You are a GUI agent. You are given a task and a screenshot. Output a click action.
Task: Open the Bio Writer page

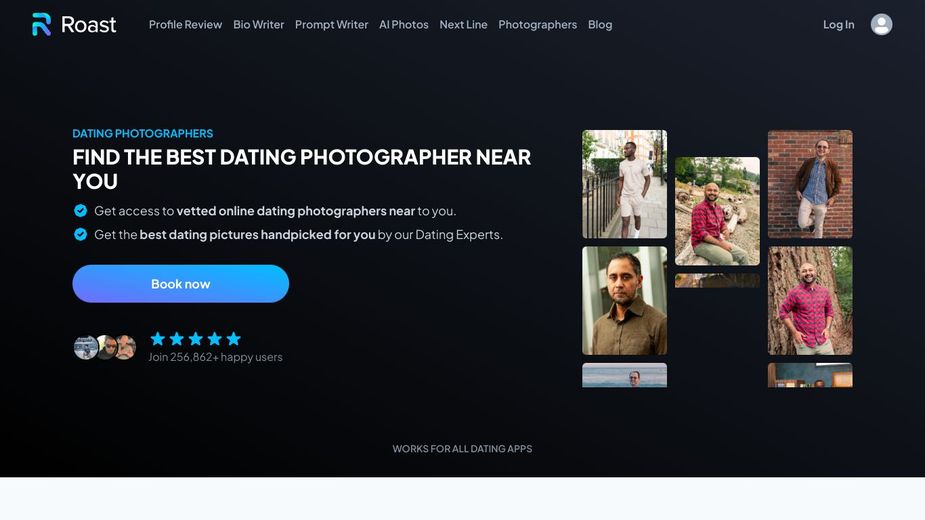point(258,25)
